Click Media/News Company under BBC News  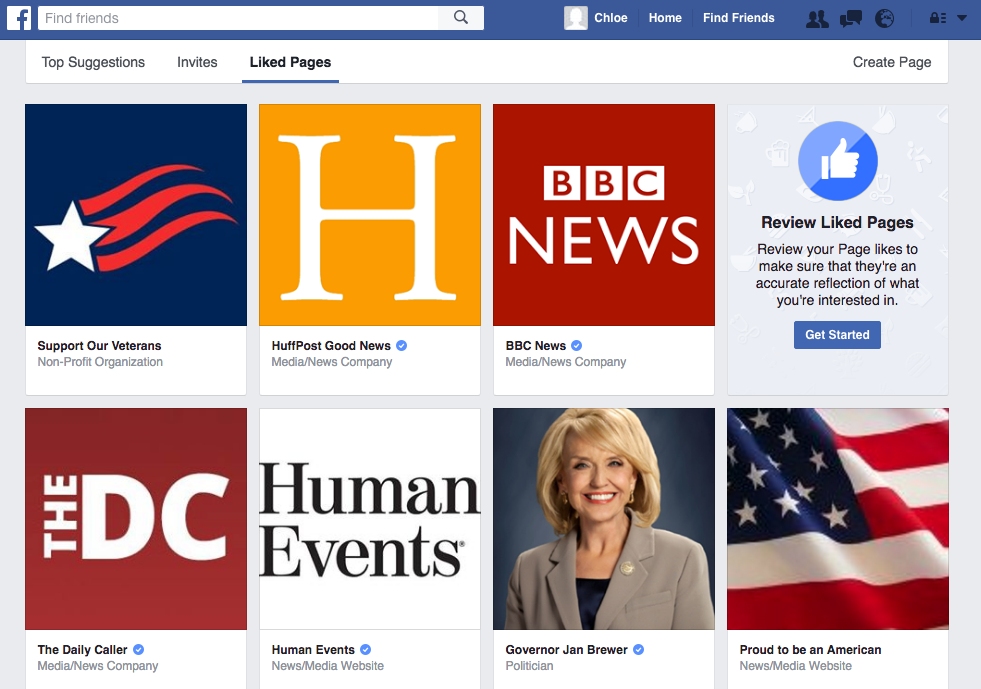pos(566,362)
